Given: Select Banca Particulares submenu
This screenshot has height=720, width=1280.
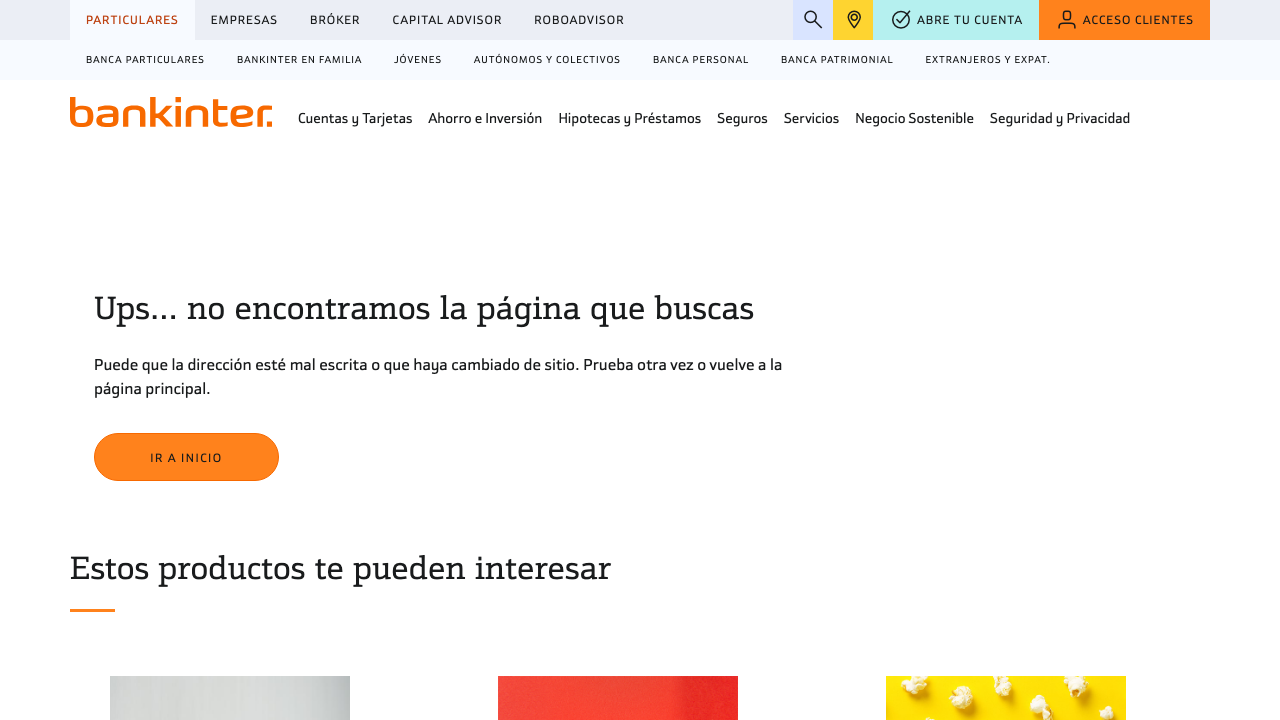Looking at the screenshot, I should coord(145,60).
